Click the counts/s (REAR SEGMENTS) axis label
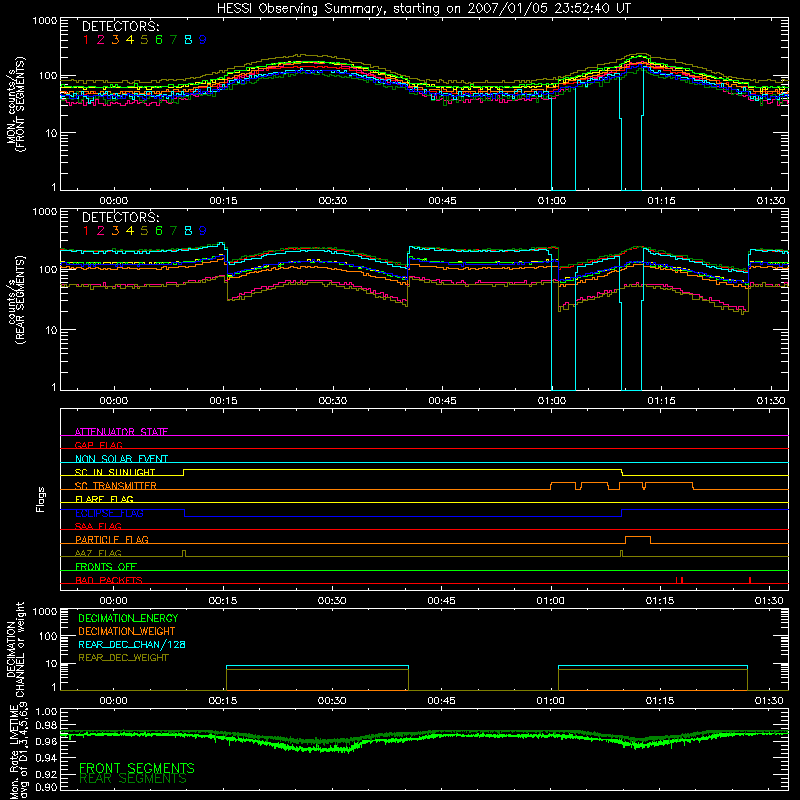Image resolution: width=800 pixels, height=800 pixels. (17, 300)
